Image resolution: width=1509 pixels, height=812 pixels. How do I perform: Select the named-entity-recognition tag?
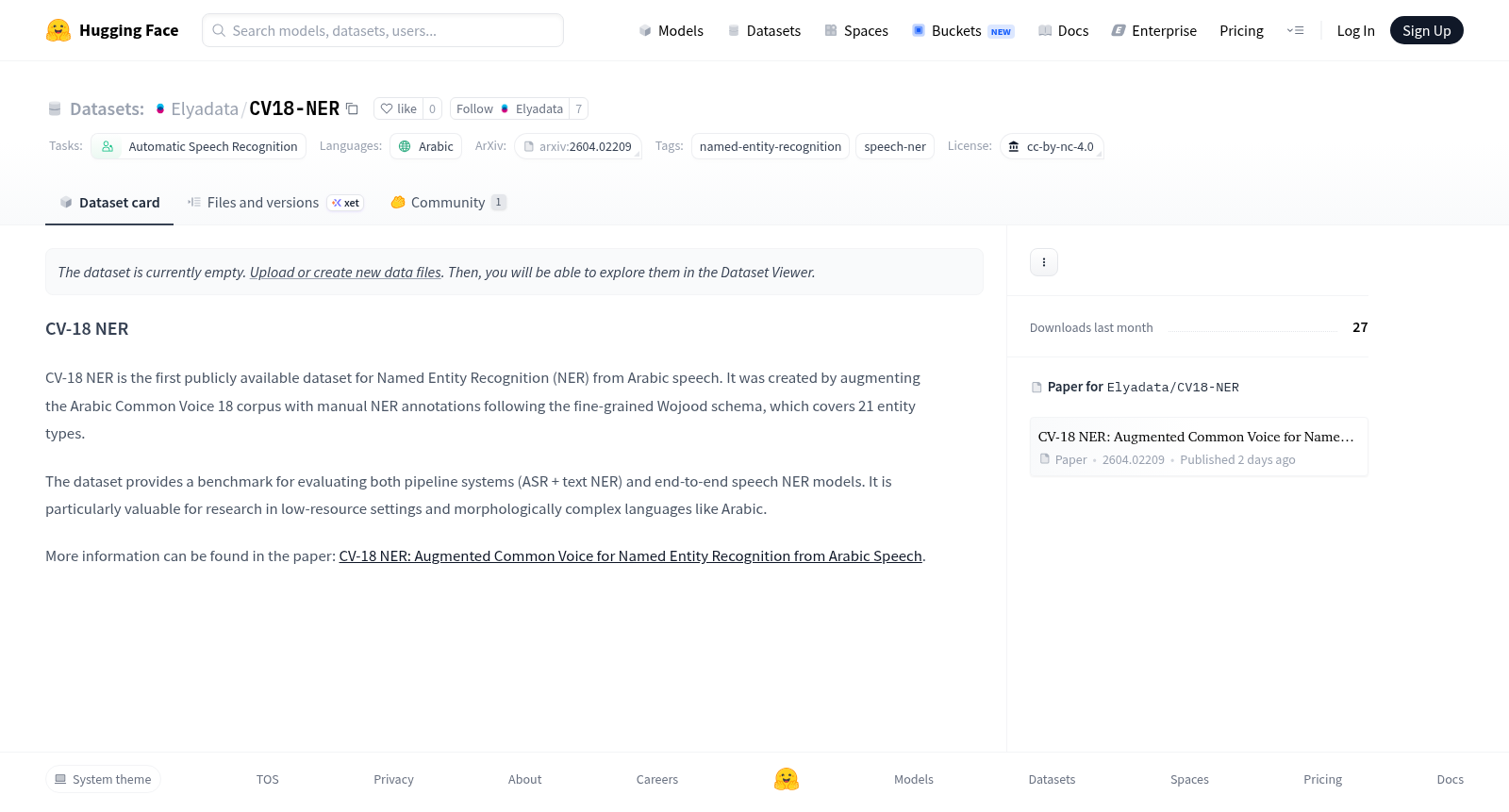pyautogui.click(x=771, y=146)
